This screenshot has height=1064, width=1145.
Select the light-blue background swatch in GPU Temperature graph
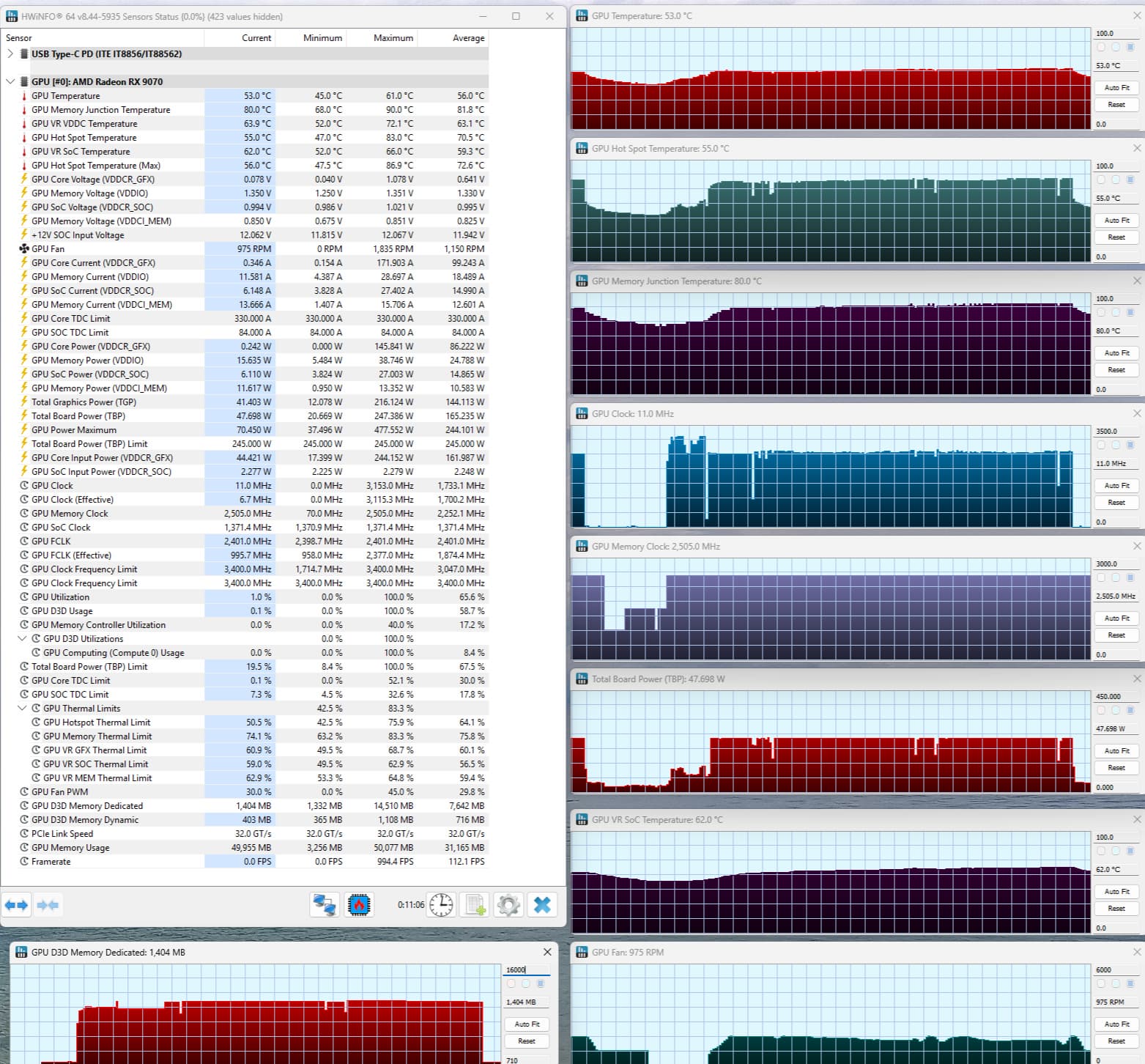coord(1116,47)
